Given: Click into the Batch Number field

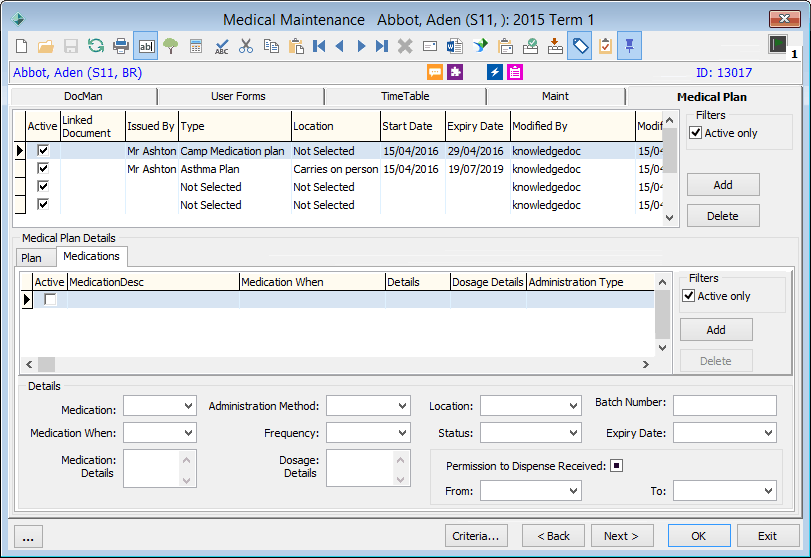Looking at the screenshot, I should click(725, 405).
